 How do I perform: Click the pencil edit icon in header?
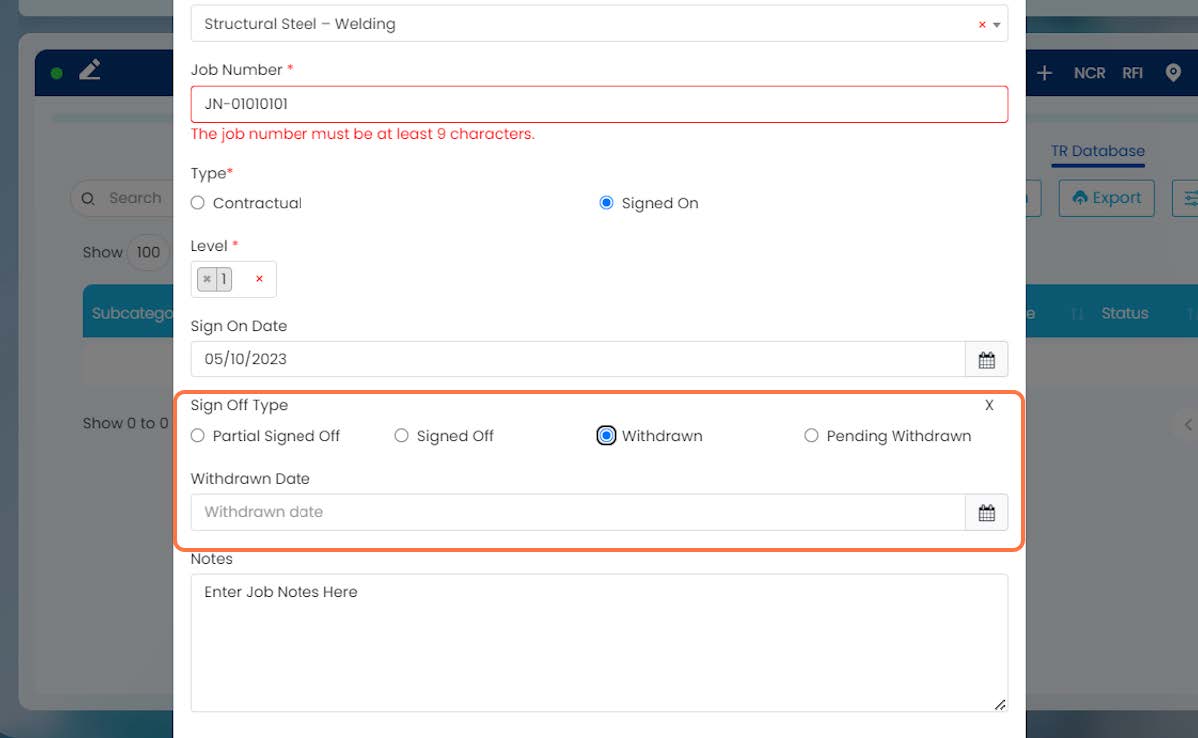(x=90, y=70)
